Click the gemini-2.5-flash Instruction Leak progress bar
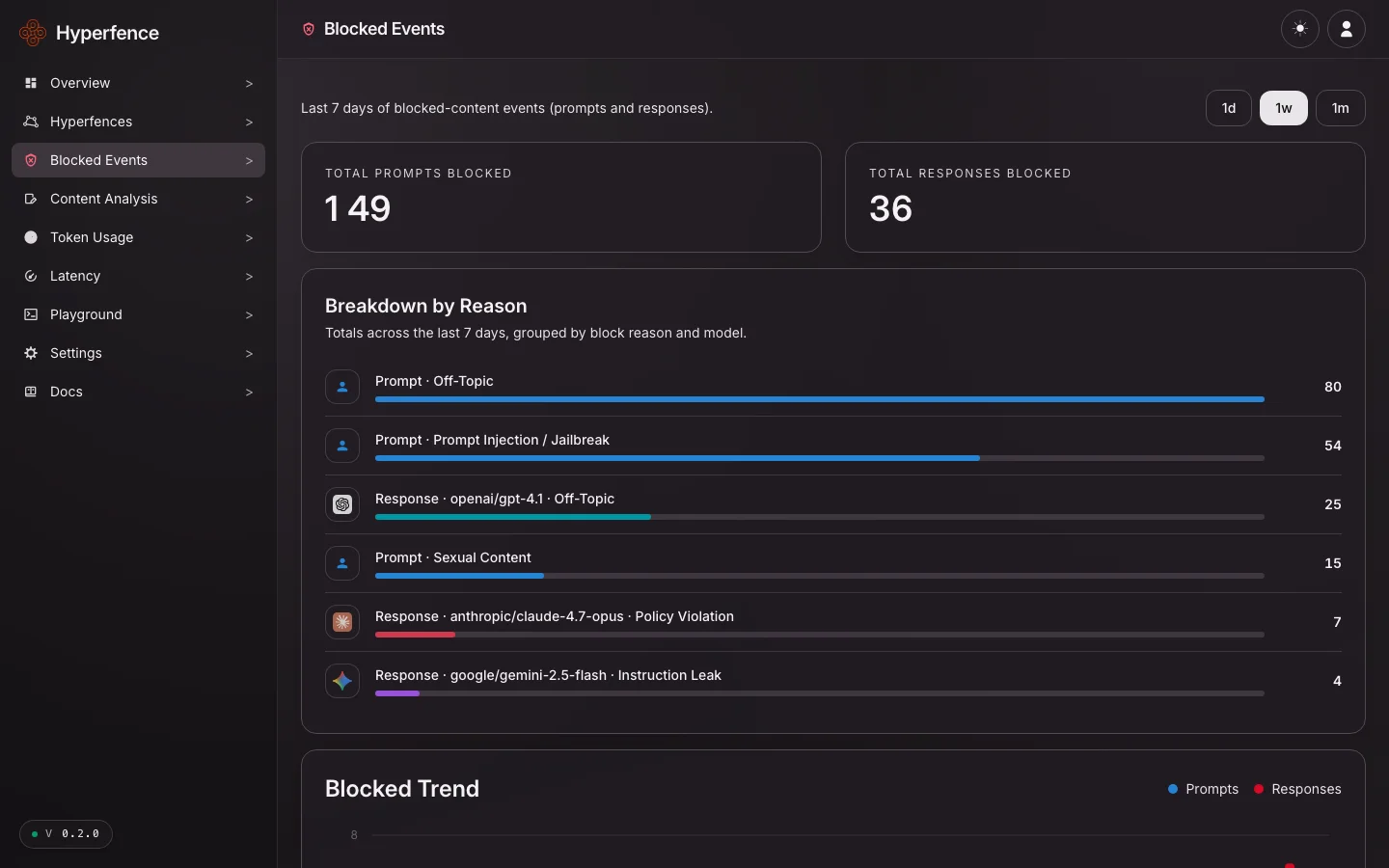The image size is (1389, 868). point(820,693)
